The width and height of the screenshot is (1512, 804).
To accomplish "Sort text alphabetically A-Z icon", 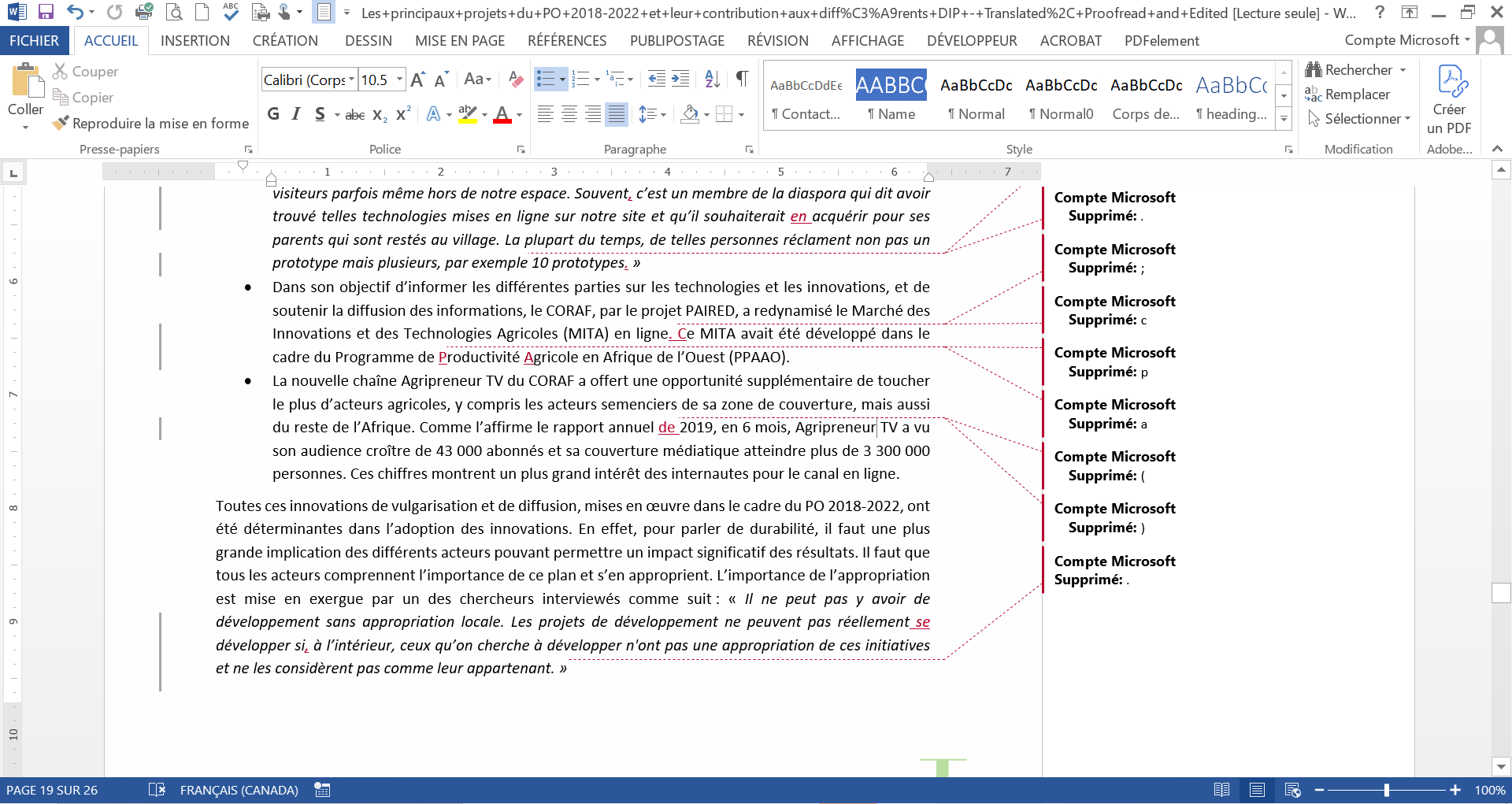I will 713,79.
